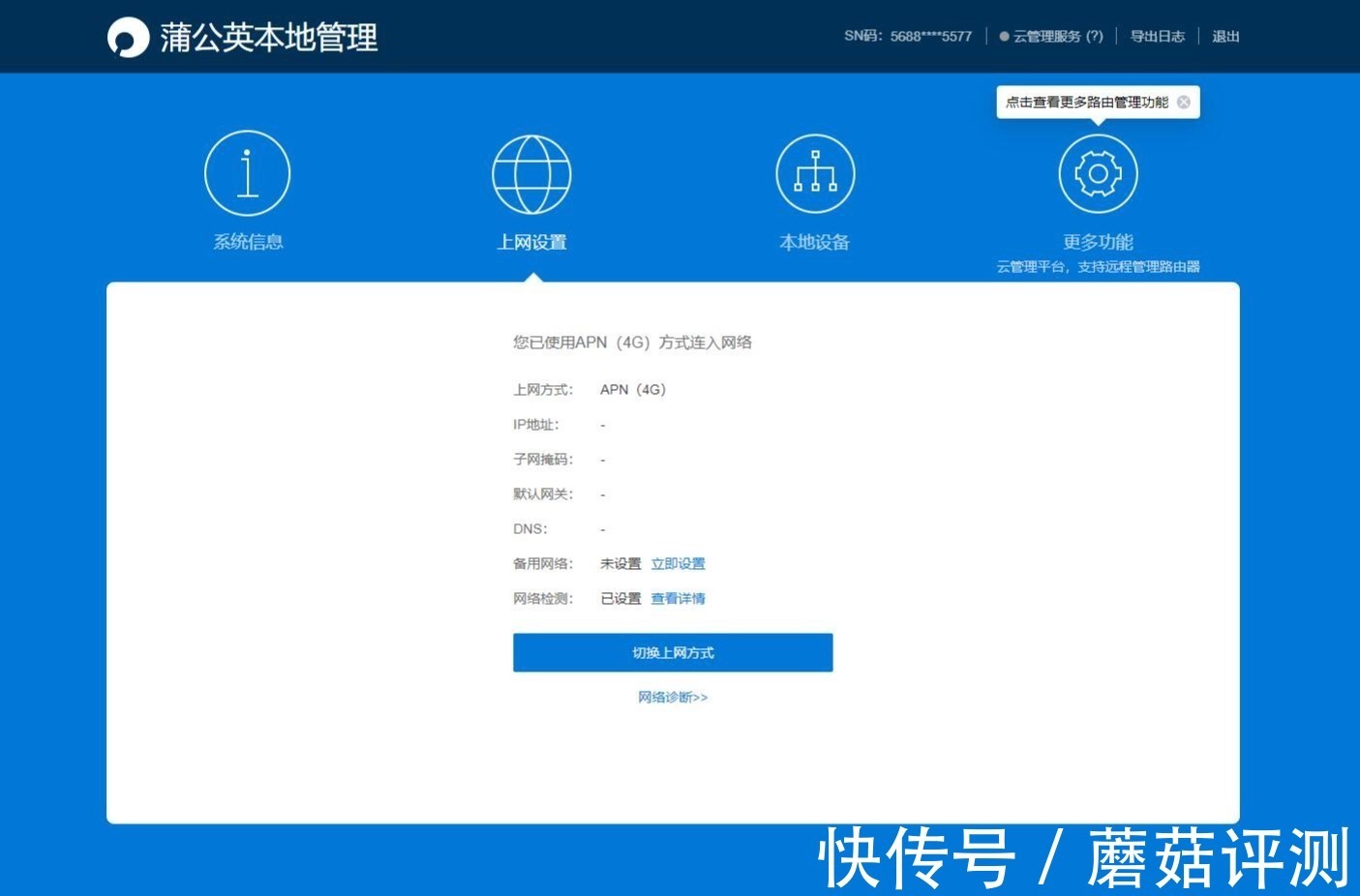The image size is (1360, 896).
Task: Open the 更多功能 gear icon
Action: pos(1098,174)
